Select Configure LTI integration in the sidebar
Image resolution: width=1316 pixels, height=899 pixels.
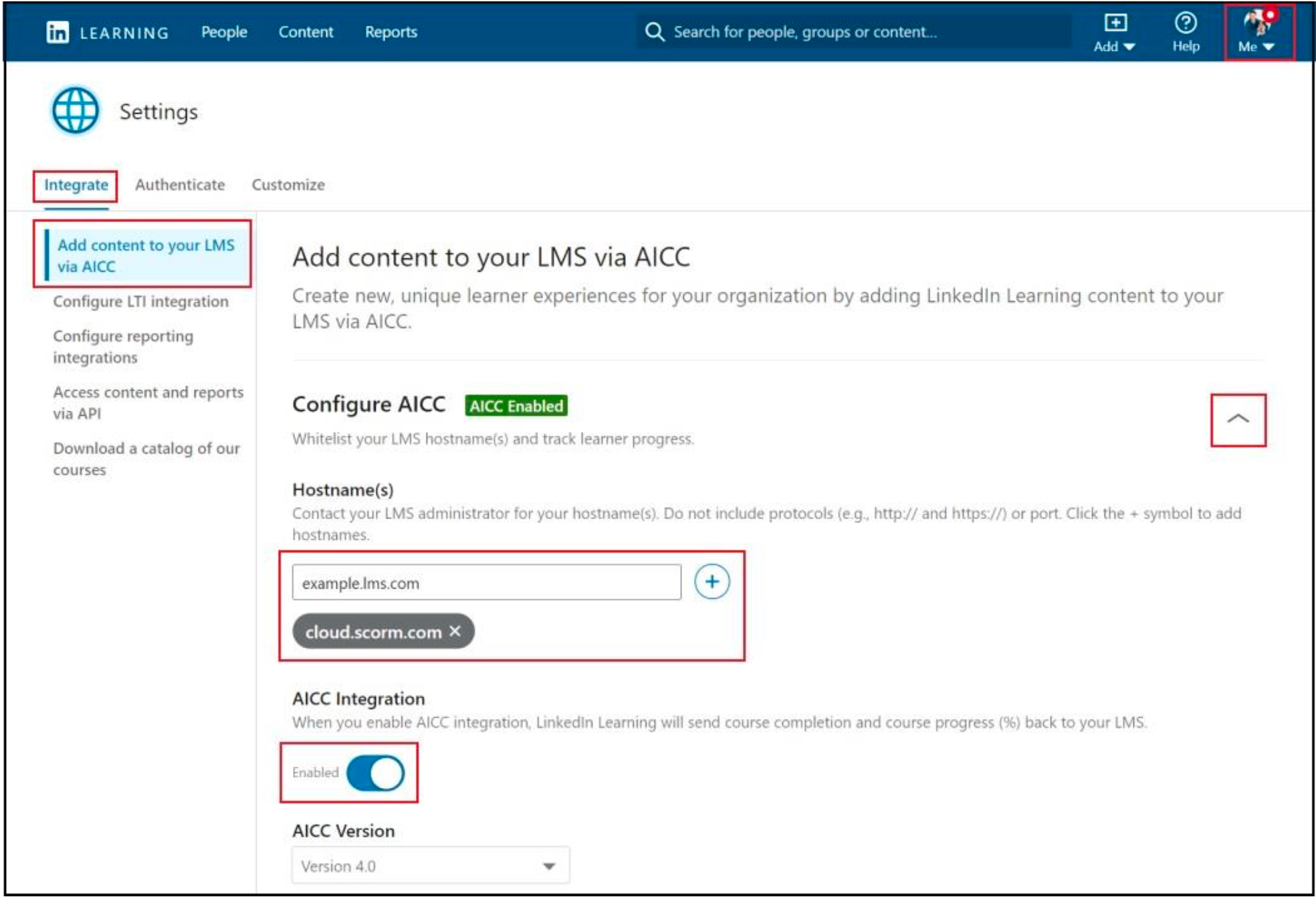[x=142, y=302]
